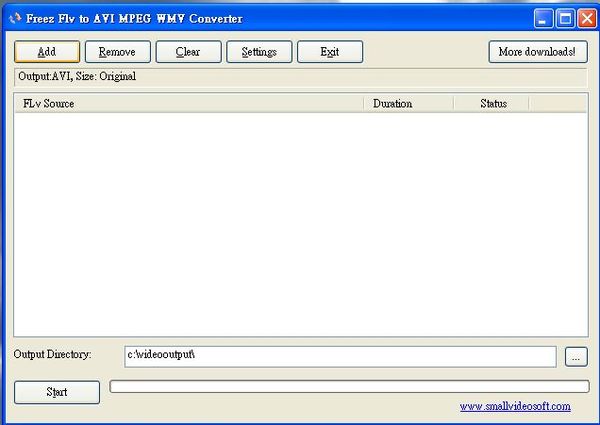
Task: Click the Exit button
Action: tap(330, 52)
